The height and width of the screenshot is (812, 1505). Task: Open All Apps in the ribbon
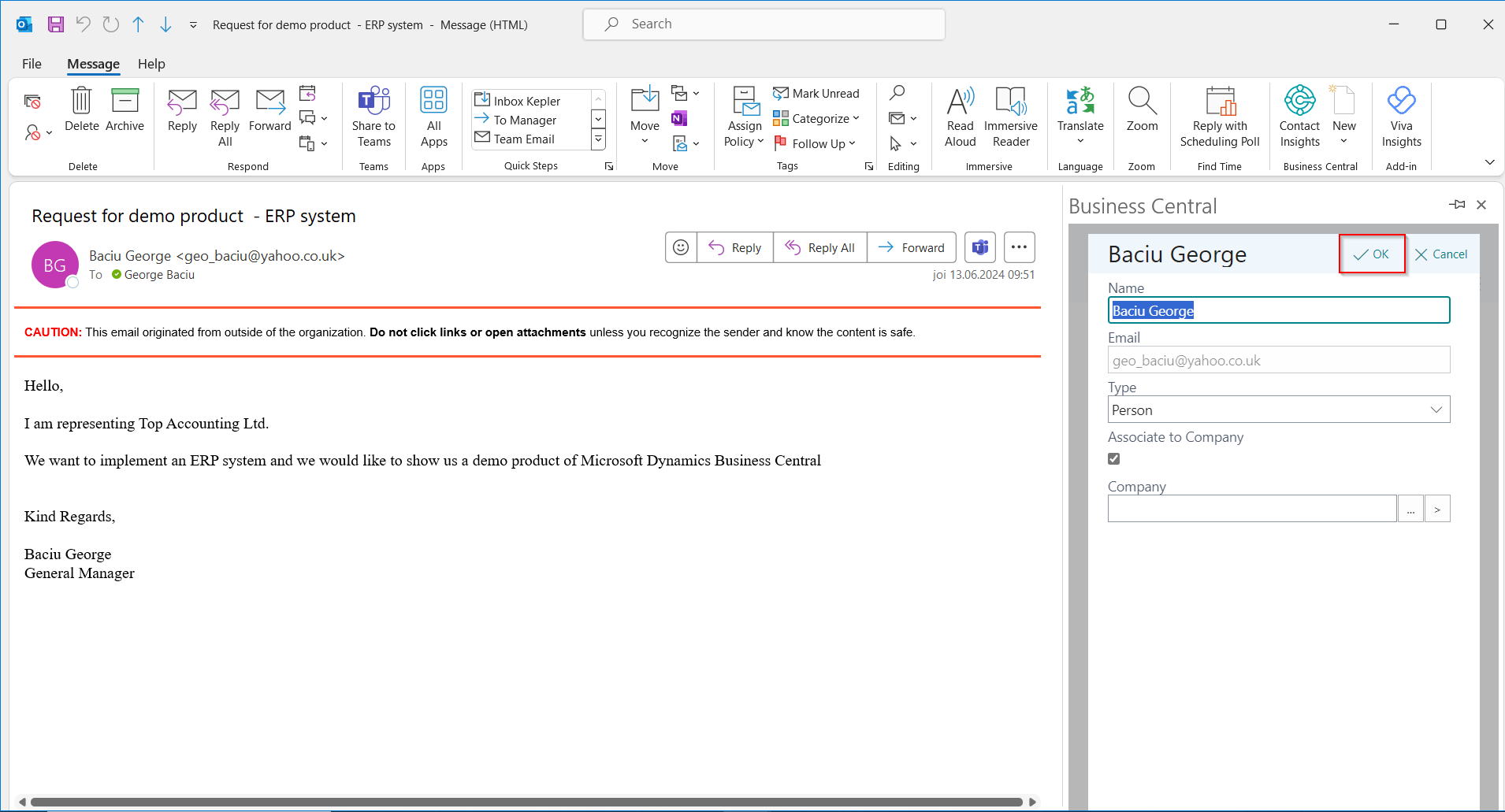tap(433, 117)
